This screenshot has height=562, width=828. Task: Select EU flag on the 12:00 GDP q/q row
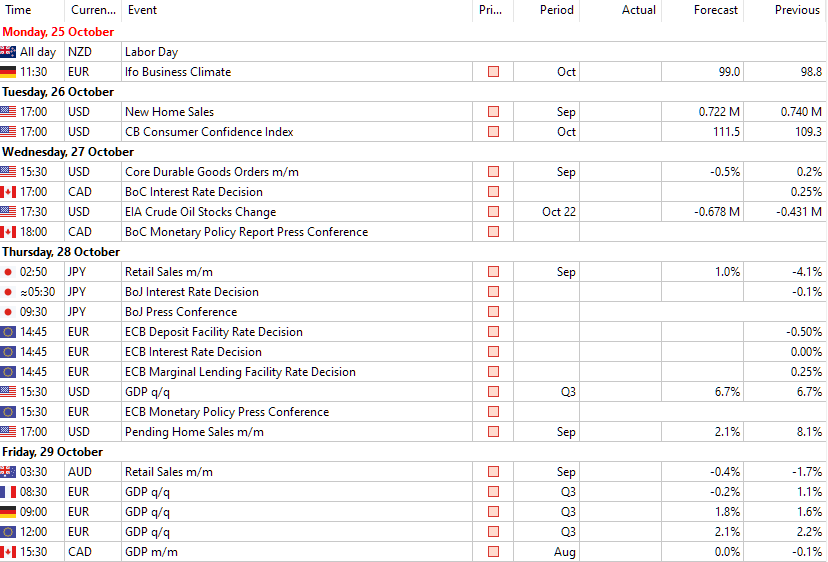tap(8, 532)
